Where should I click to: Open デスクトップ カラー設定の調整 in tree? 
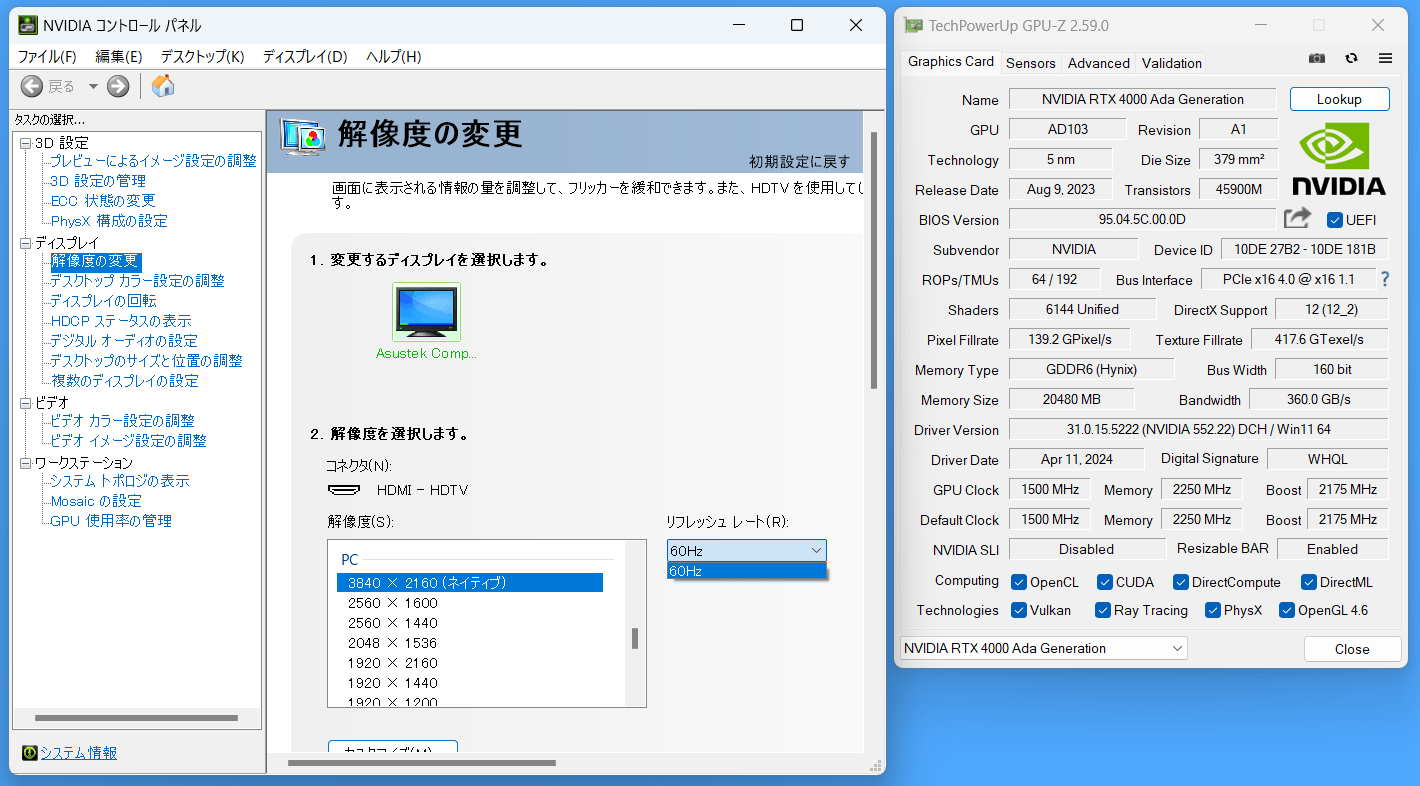pyautogui.click(x=137, y=281)
